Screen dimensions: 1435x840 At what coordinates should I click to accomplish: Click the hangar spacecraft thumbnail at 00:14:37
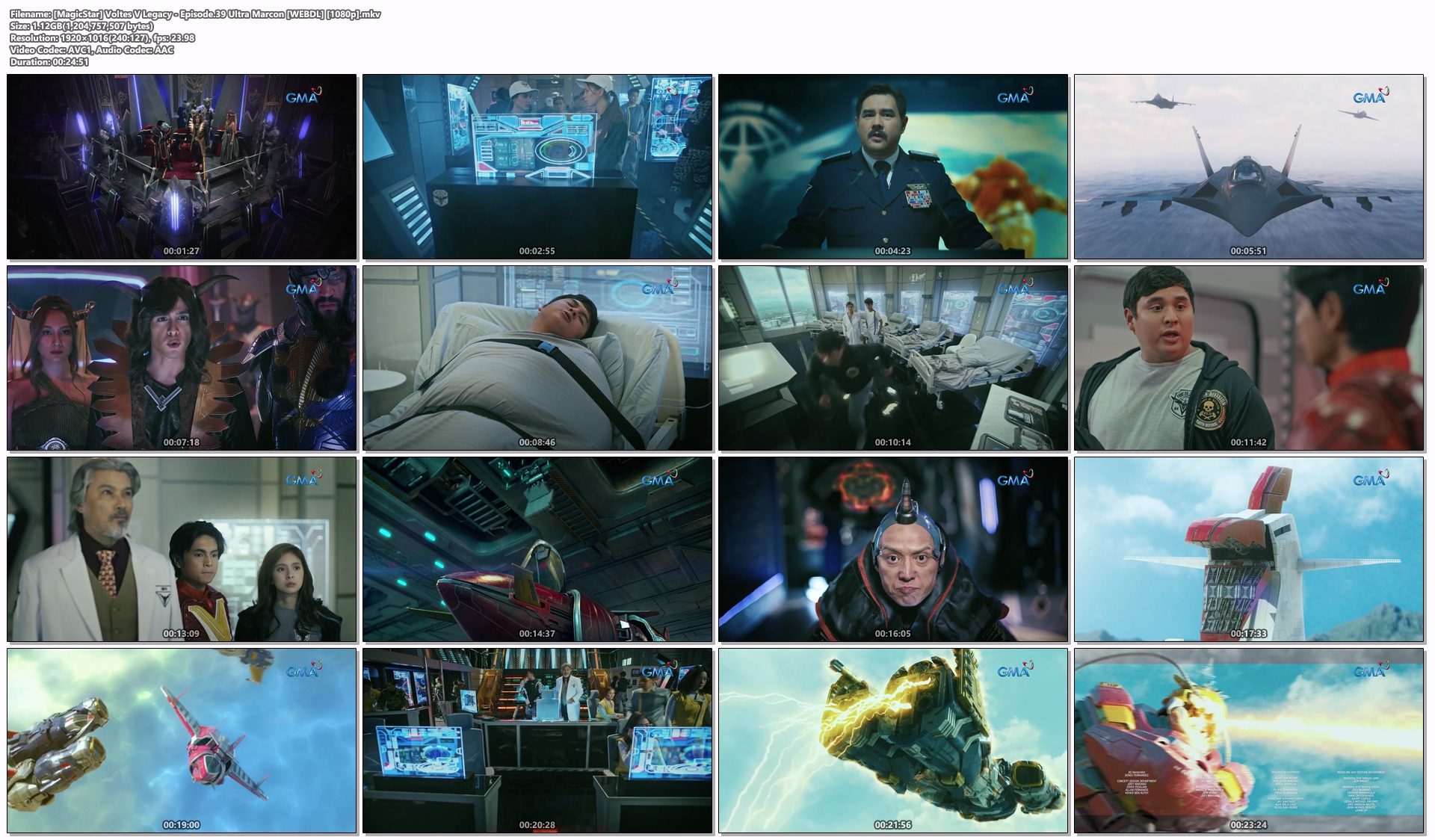[537, 549]
